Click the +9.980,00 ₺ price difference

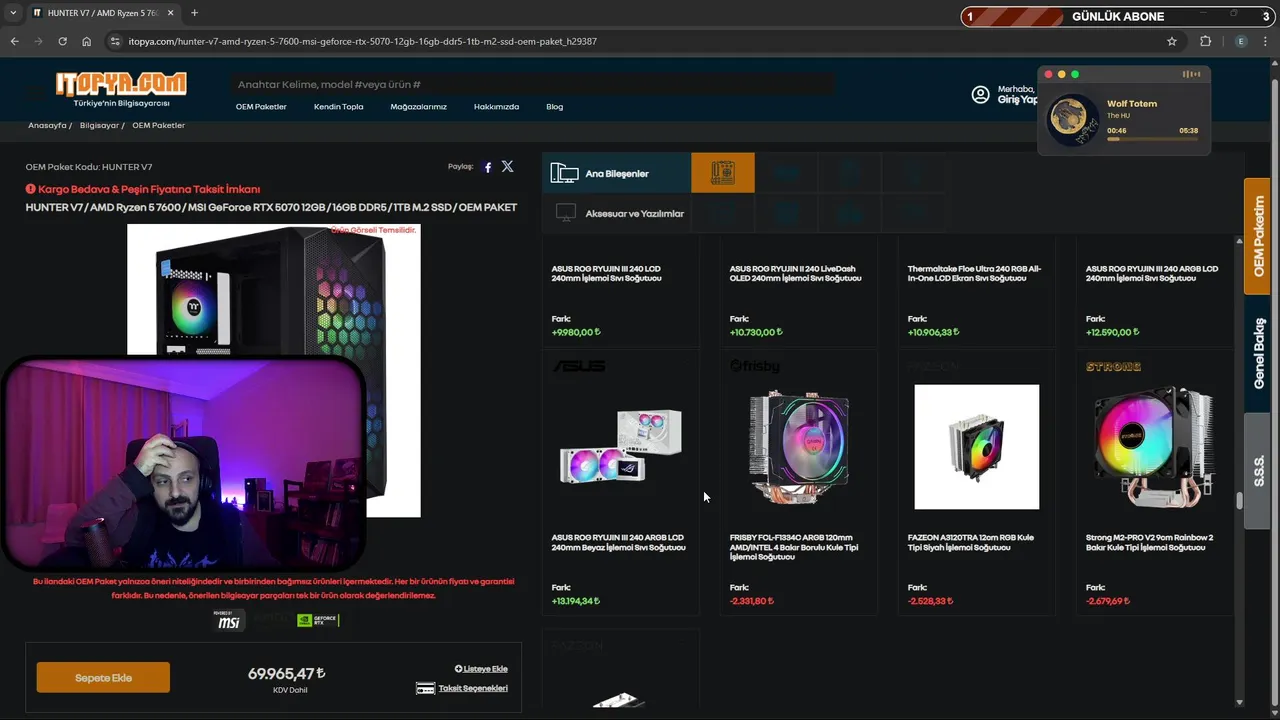tap(576, 332)
